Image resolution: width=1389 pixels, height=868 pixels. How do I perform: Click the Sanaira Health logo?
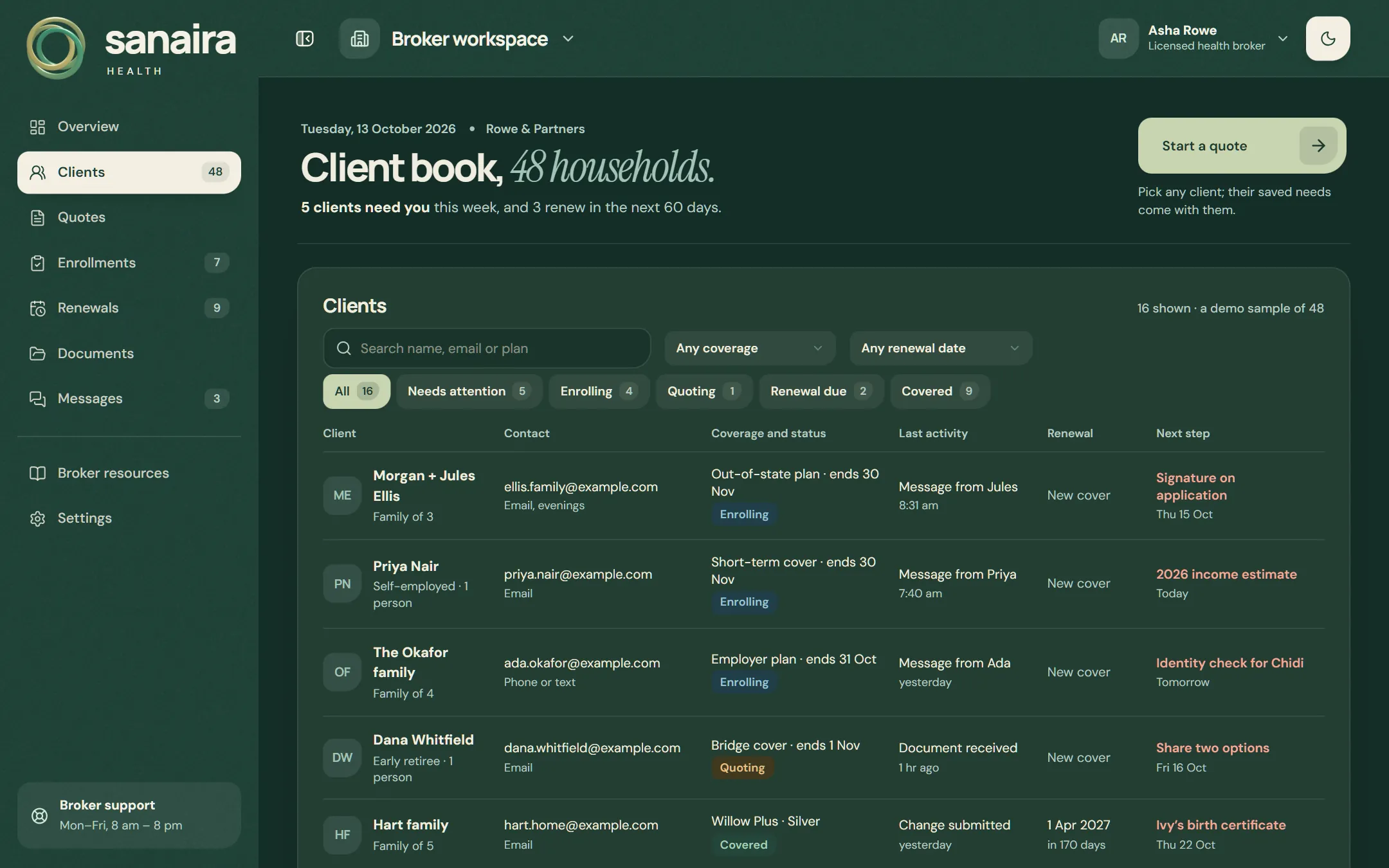(x=131, y=48)
